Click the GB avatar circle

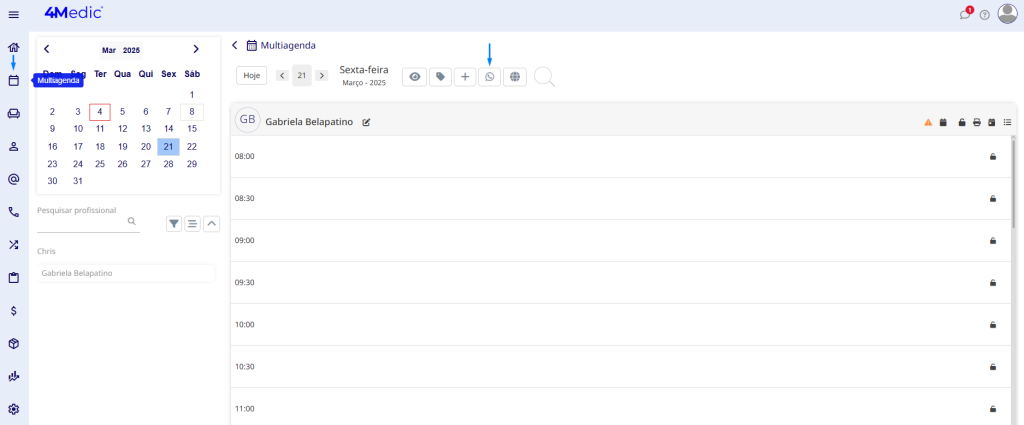pos(248,120)
